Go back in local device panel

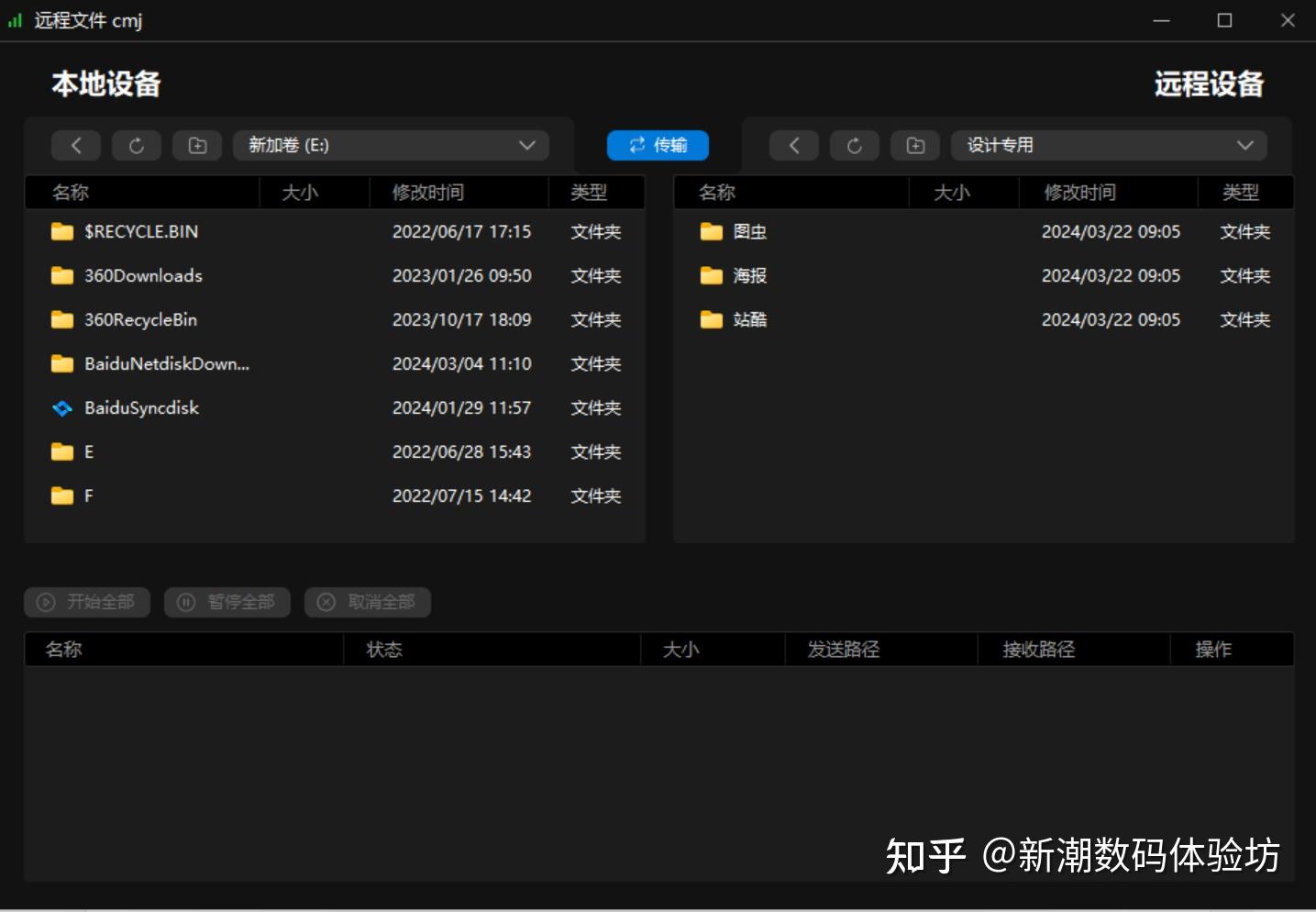click(76, 145)
